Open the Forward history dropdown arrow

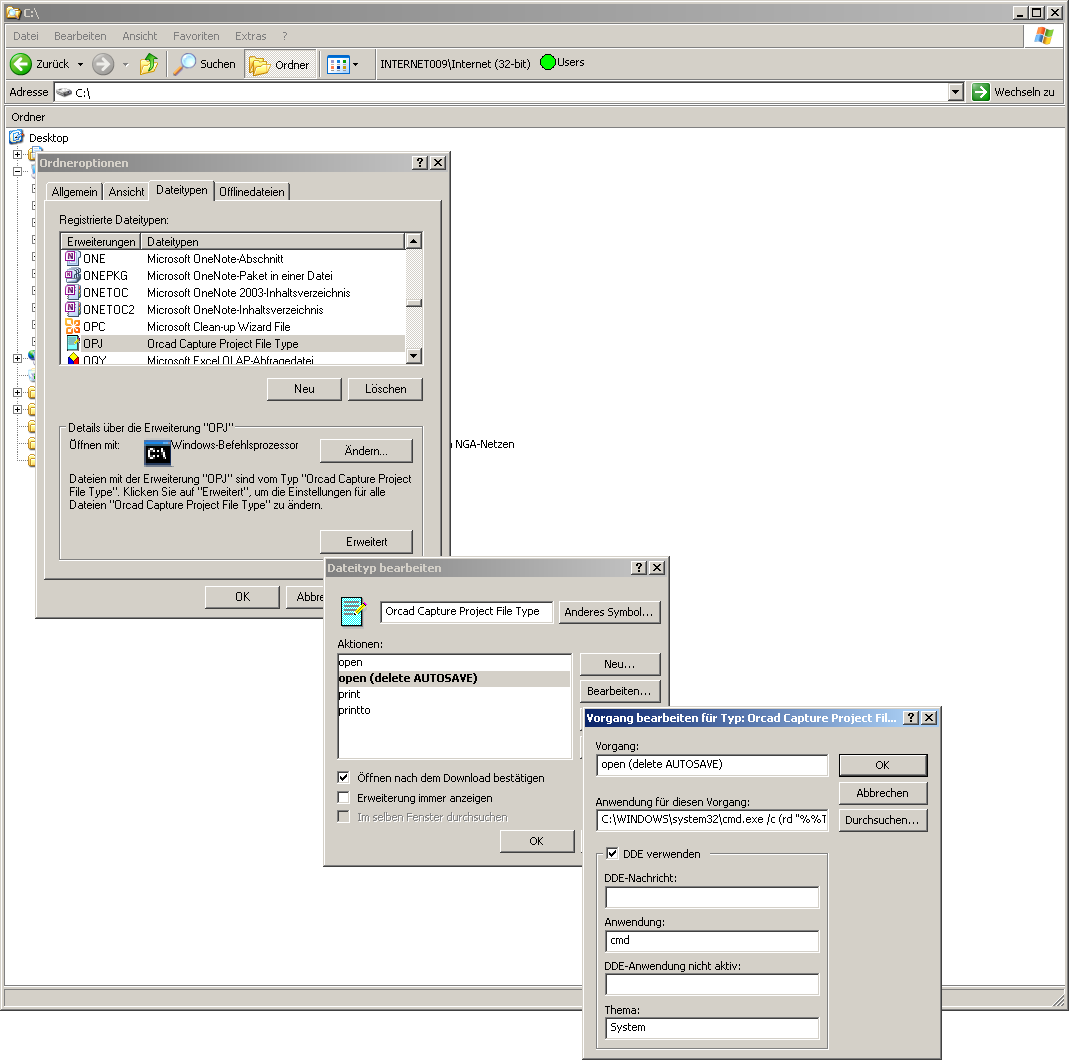point(125,65)
